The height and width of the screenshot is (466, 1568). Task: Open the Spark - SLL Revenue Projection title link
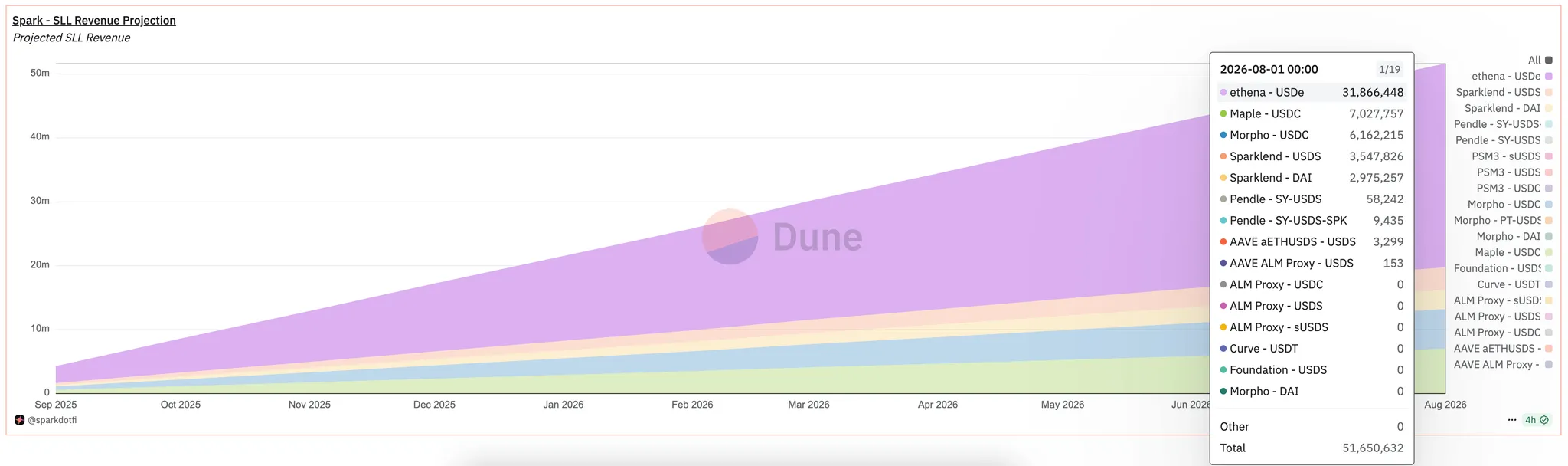click(94, 21)
